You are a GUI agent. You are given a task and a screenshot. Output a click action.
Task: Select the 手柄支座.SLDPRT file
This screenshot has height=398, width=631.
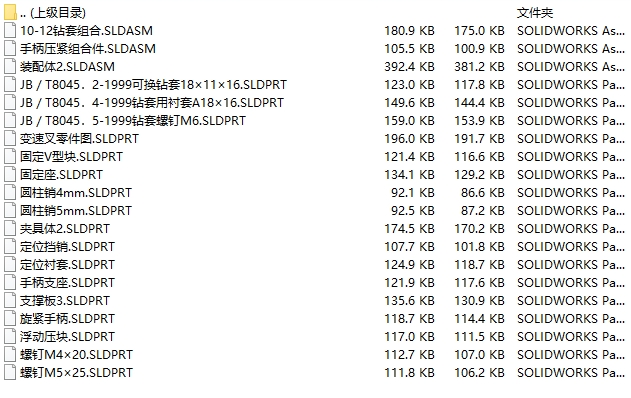click(67, 283)
